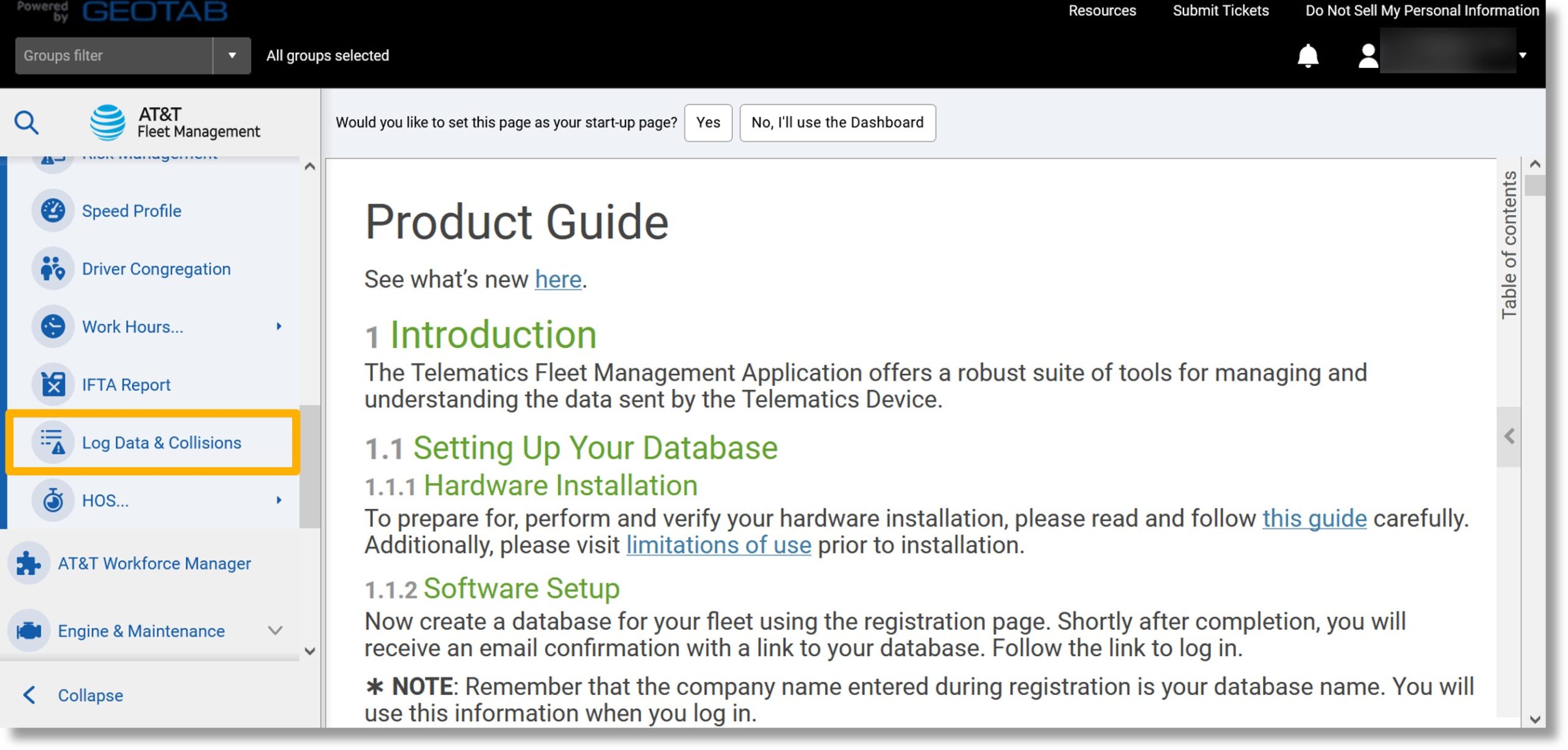The image size is (1568, 750).
Task: Click the user profile icon
Action: pos(1368,56)
